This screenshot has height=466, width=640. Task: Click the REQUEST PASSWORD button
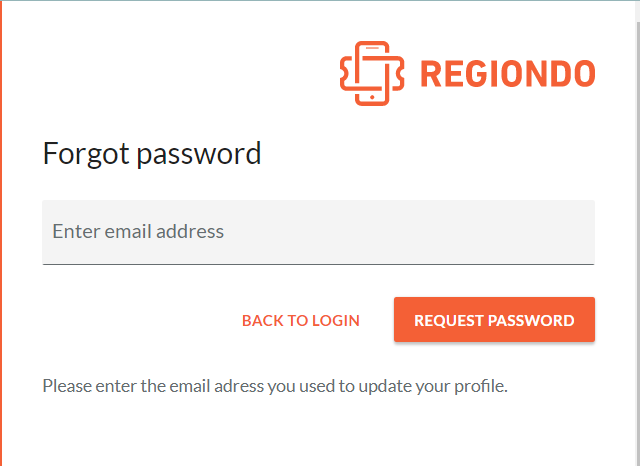(x=494, y=320)
